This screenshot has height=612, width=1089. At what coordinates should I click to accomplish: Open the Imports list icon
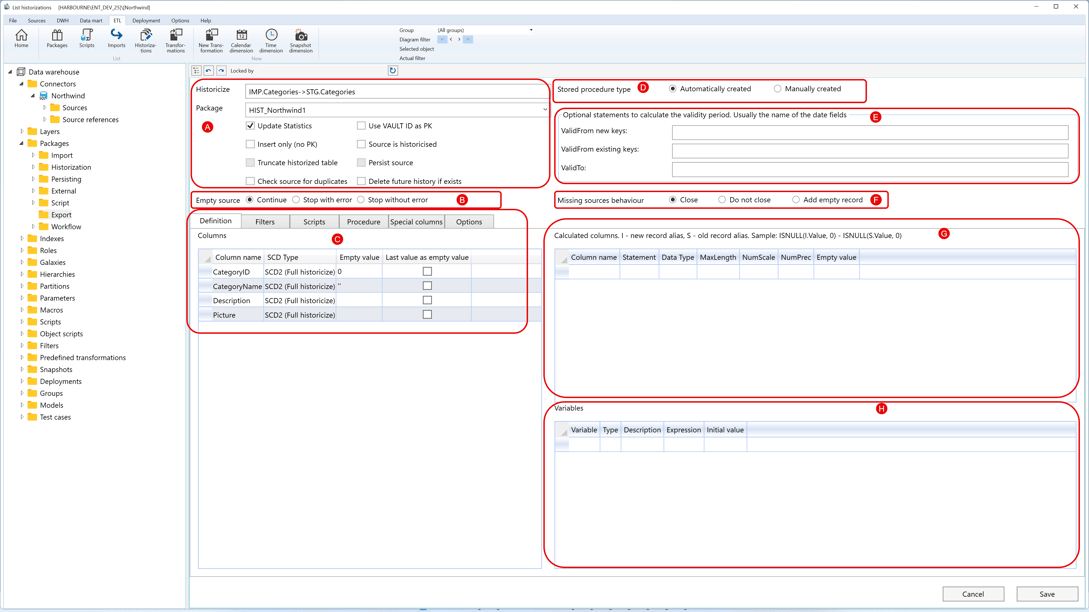[x=116, y=38]
